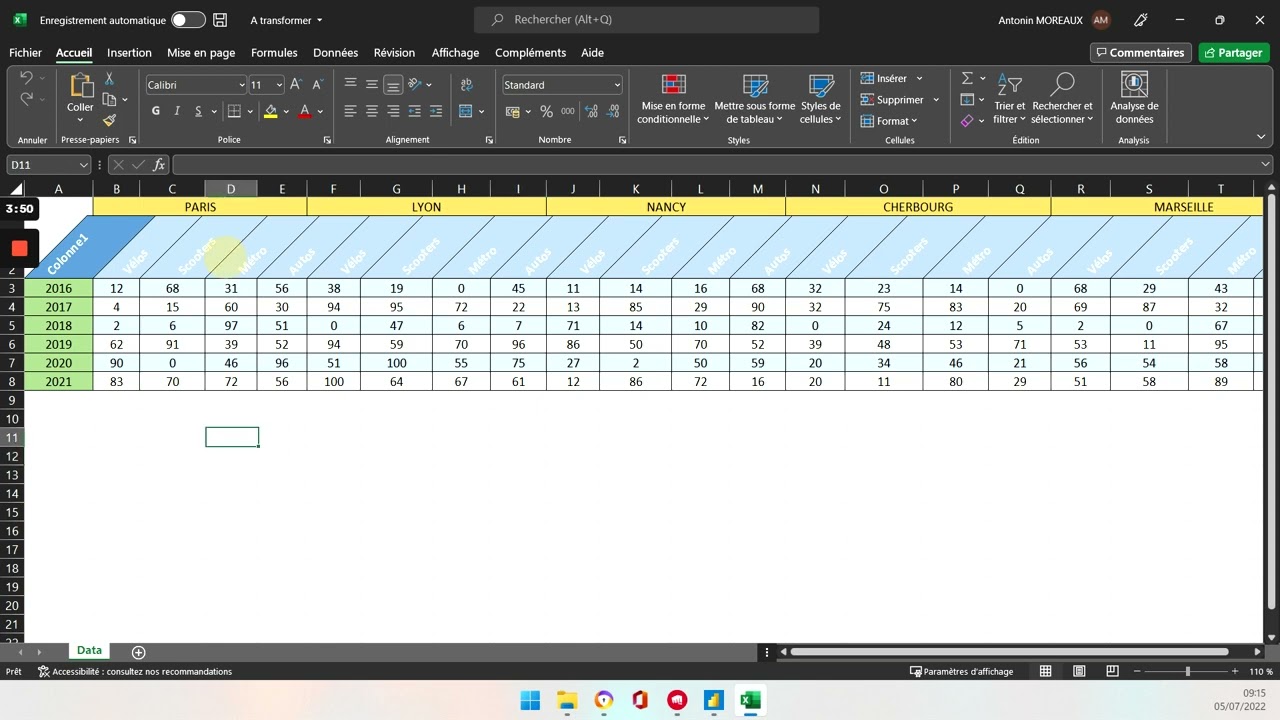Add a new sheet with plus icon

click(x=138, y=652)
